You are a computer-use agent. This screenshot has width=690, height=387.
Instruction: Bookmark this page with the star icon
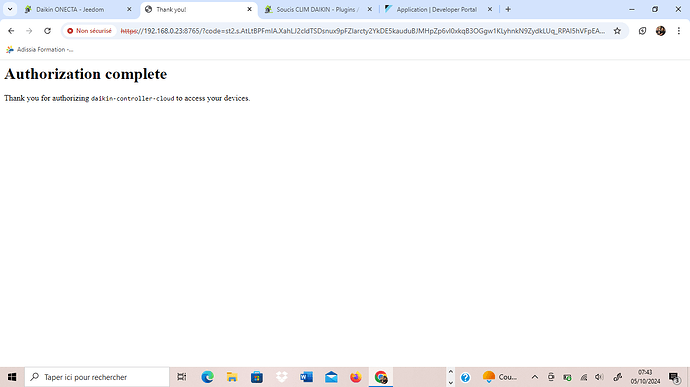coord(617,31)
